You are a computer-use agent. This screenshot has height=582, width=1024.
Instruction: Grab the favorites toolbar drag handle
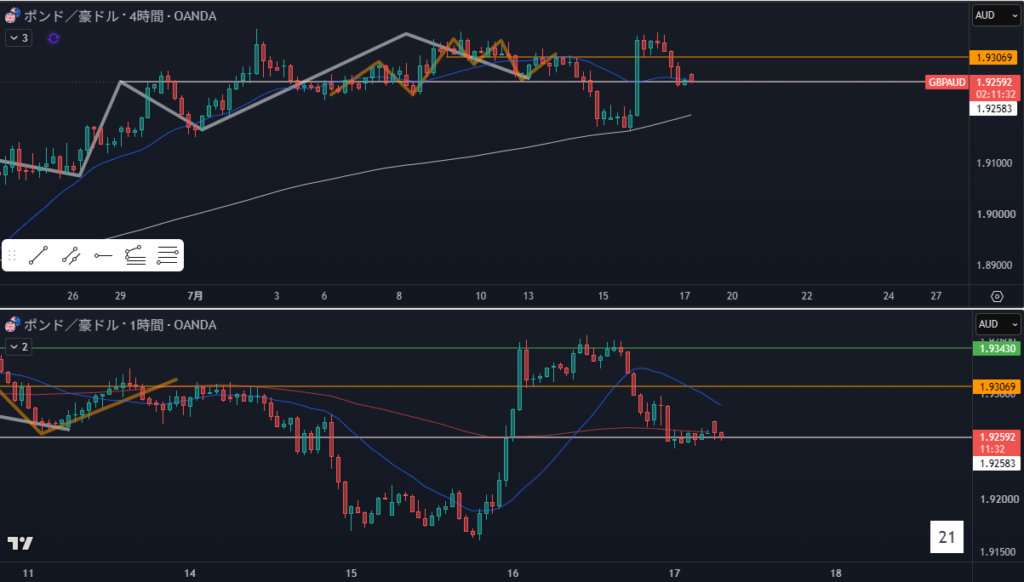point(12,255)
